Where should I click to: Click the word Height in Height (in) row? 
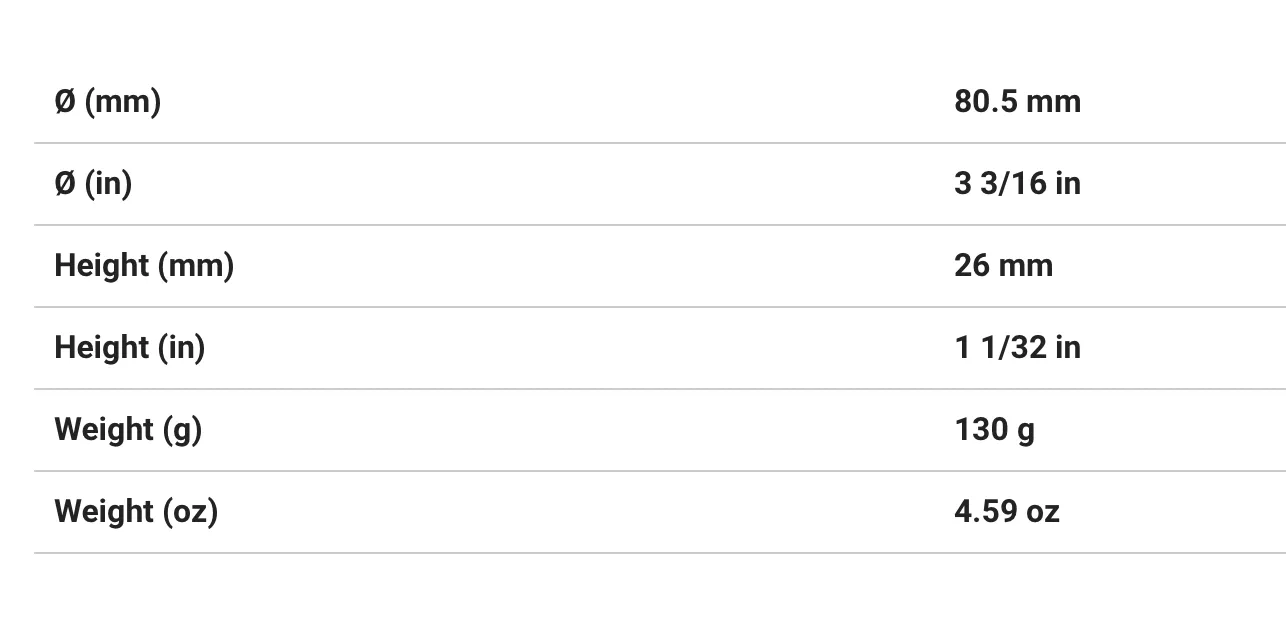coord(100,348)
